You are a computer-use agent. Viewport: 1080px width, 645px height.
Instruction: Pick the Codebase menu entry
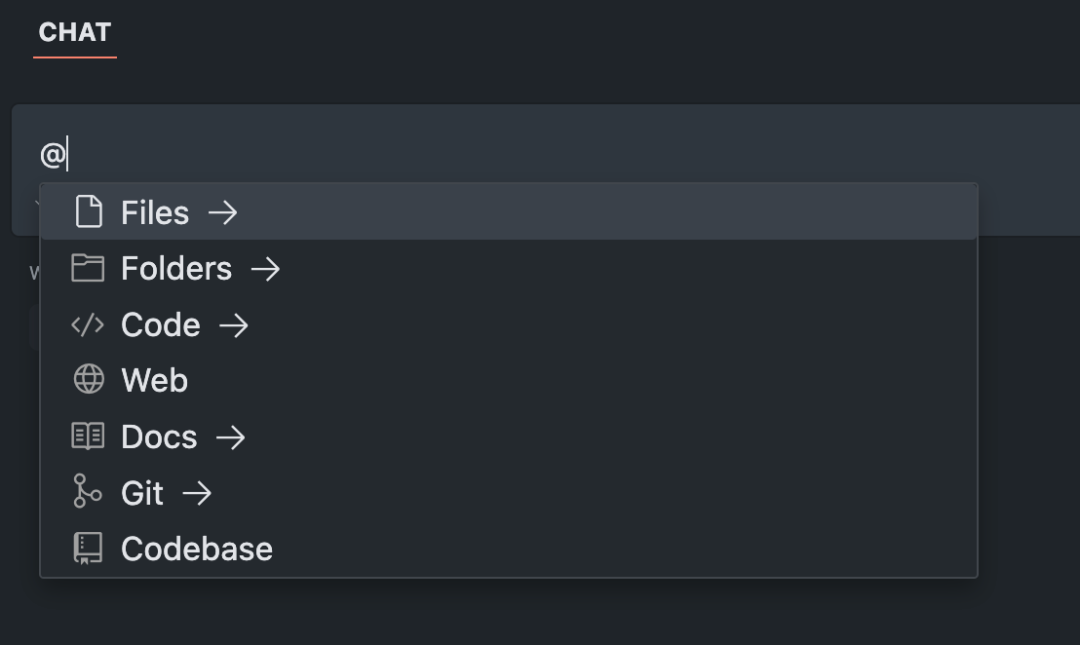(x=196, y=548)
